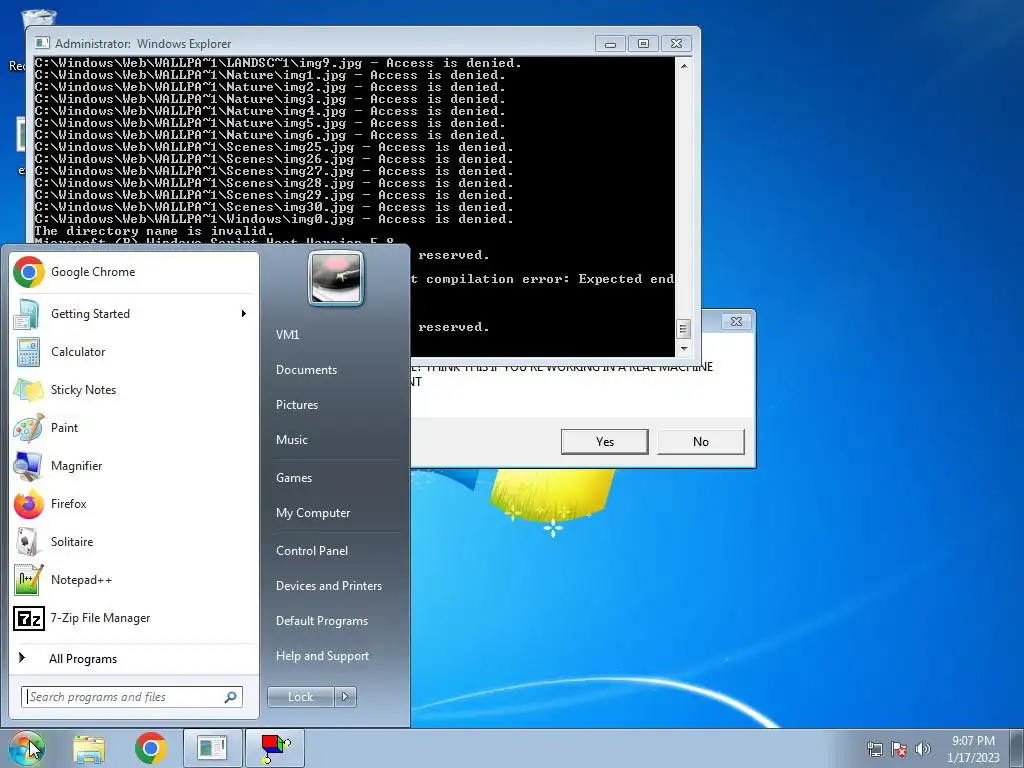Click 'compilation error: Expected end' text

coord(549,279)
